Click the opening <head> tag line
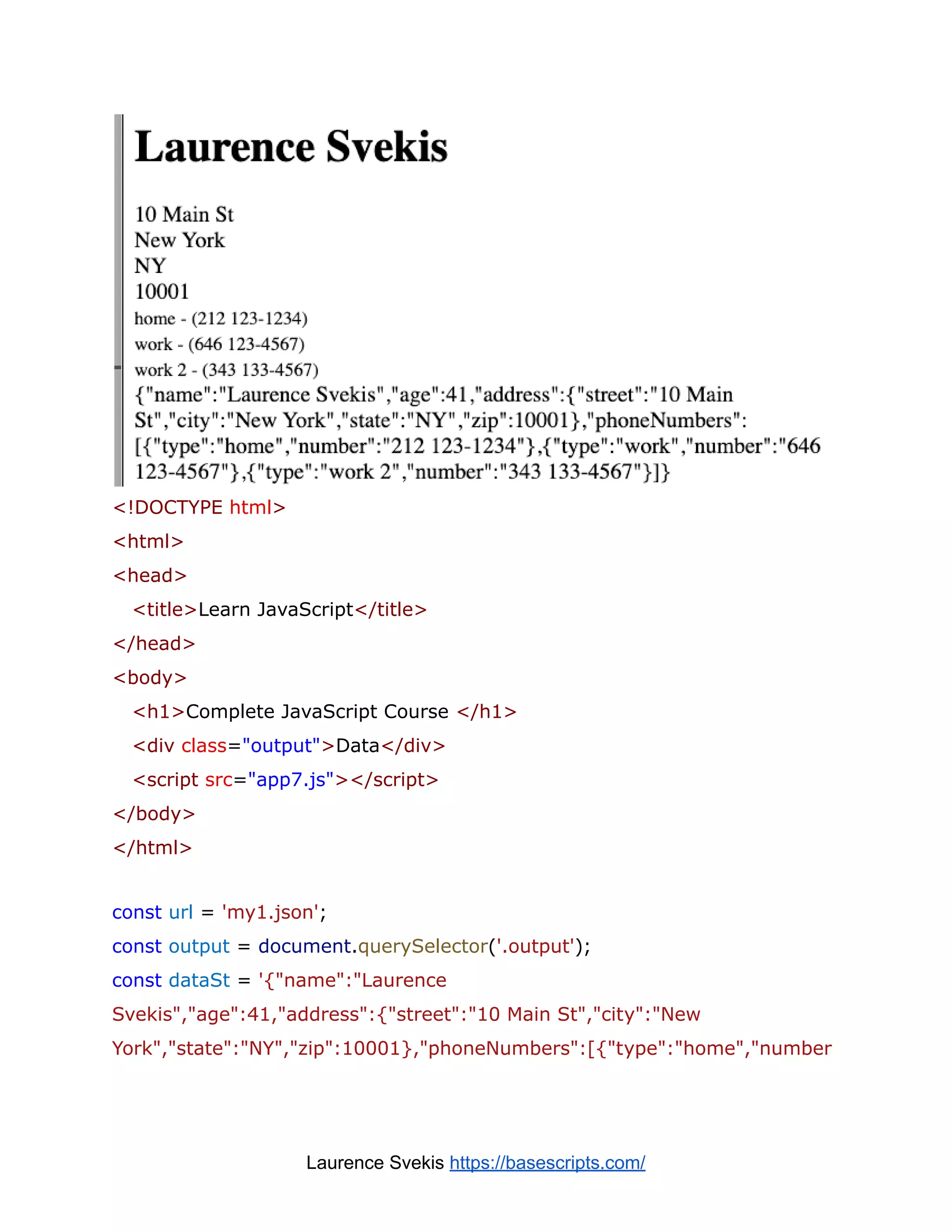Viewport: 952px width, 1232px height. click(x=150, y=576)
